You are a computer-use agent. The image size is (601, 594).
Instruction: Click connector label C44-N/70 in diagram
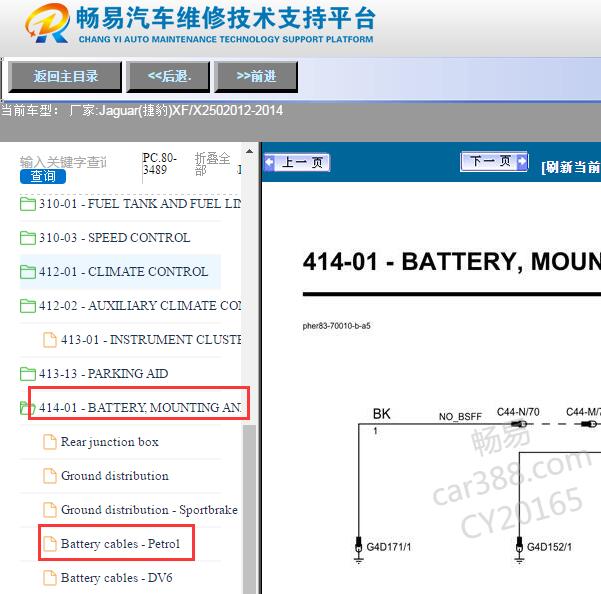point(518,412)
